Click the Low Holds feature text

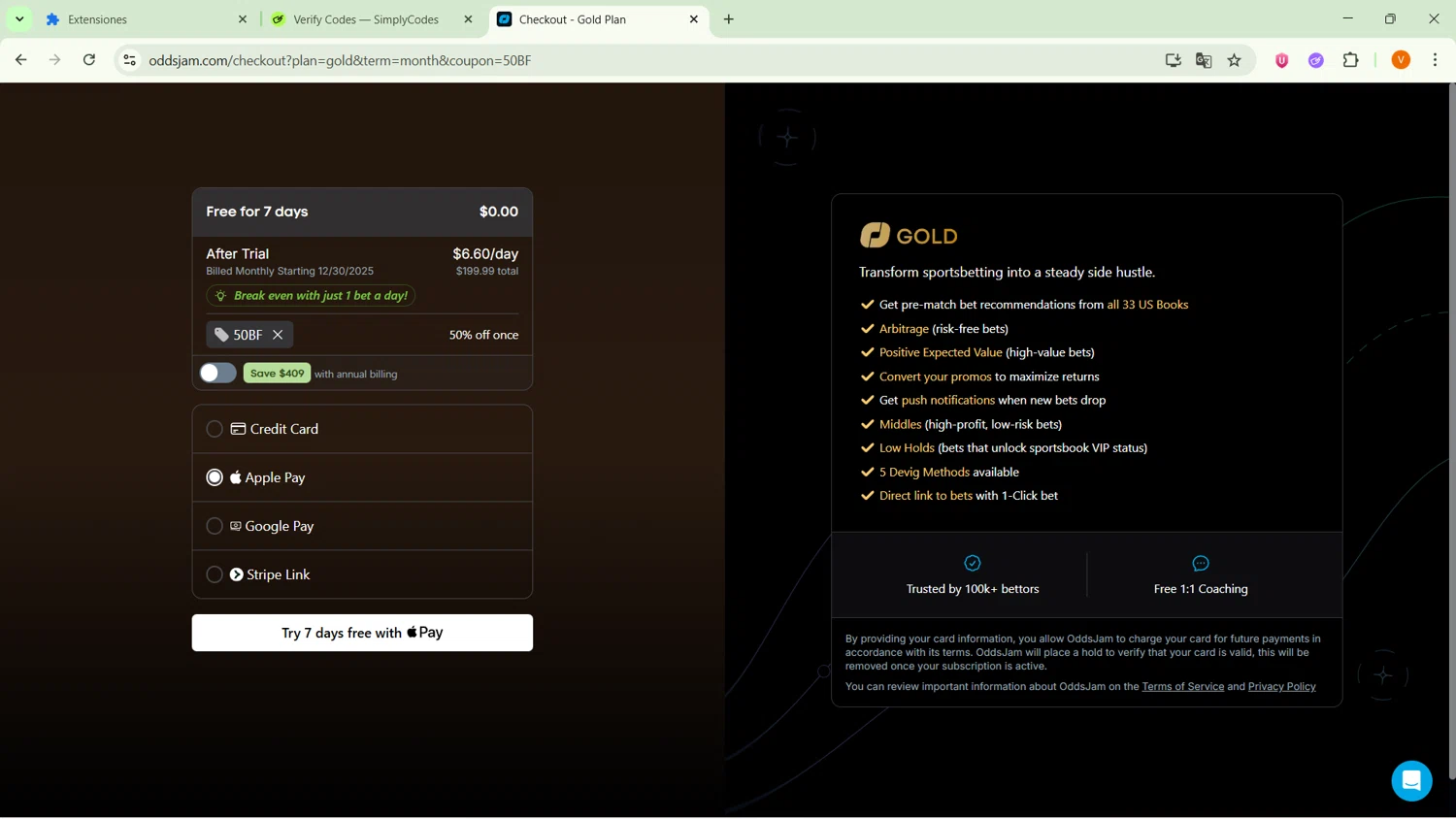[x=907, y=448]
